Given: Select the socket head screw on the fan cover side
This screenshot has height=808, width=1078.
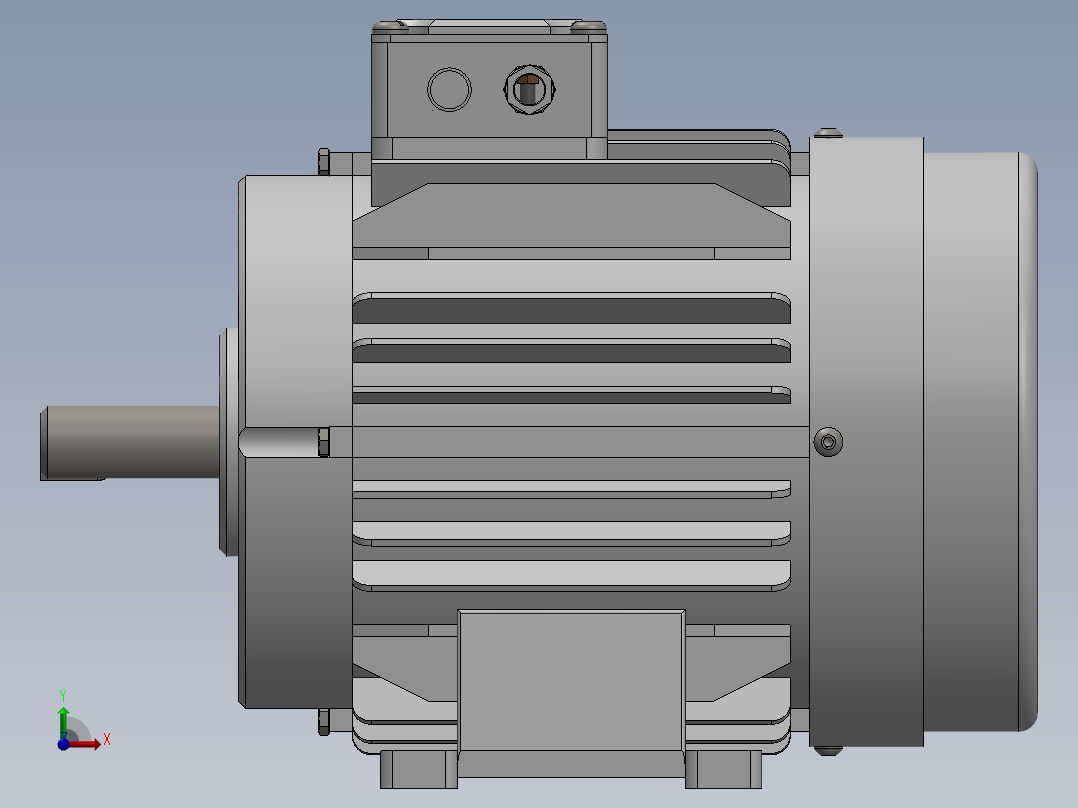Looking at the screenshot, I should pyautogui.click(x=828, y=442).
